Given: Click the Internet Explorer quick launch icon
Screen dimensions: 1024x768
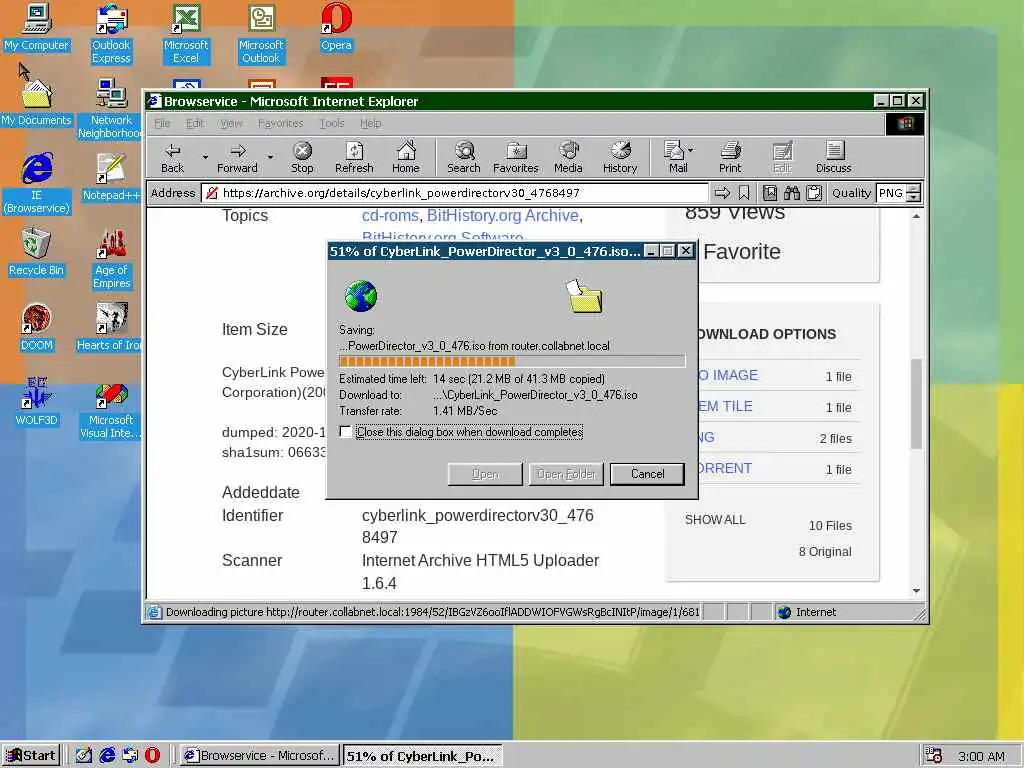Looking at the screenshot, I should pyautogui.click(x=107, y=756).
